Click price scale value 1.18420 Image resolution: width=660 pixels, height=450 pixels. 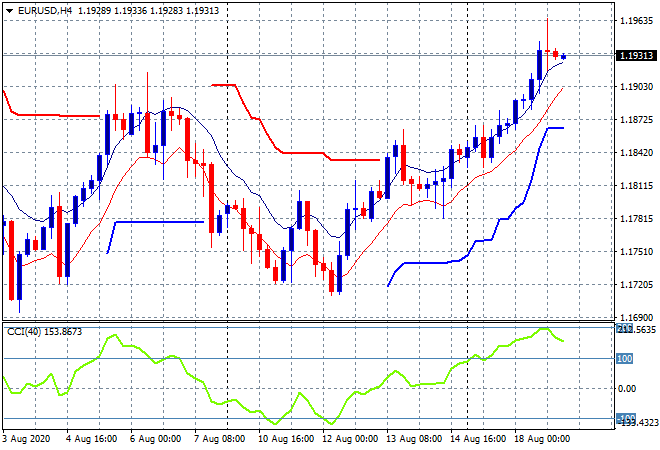point(636,152)
